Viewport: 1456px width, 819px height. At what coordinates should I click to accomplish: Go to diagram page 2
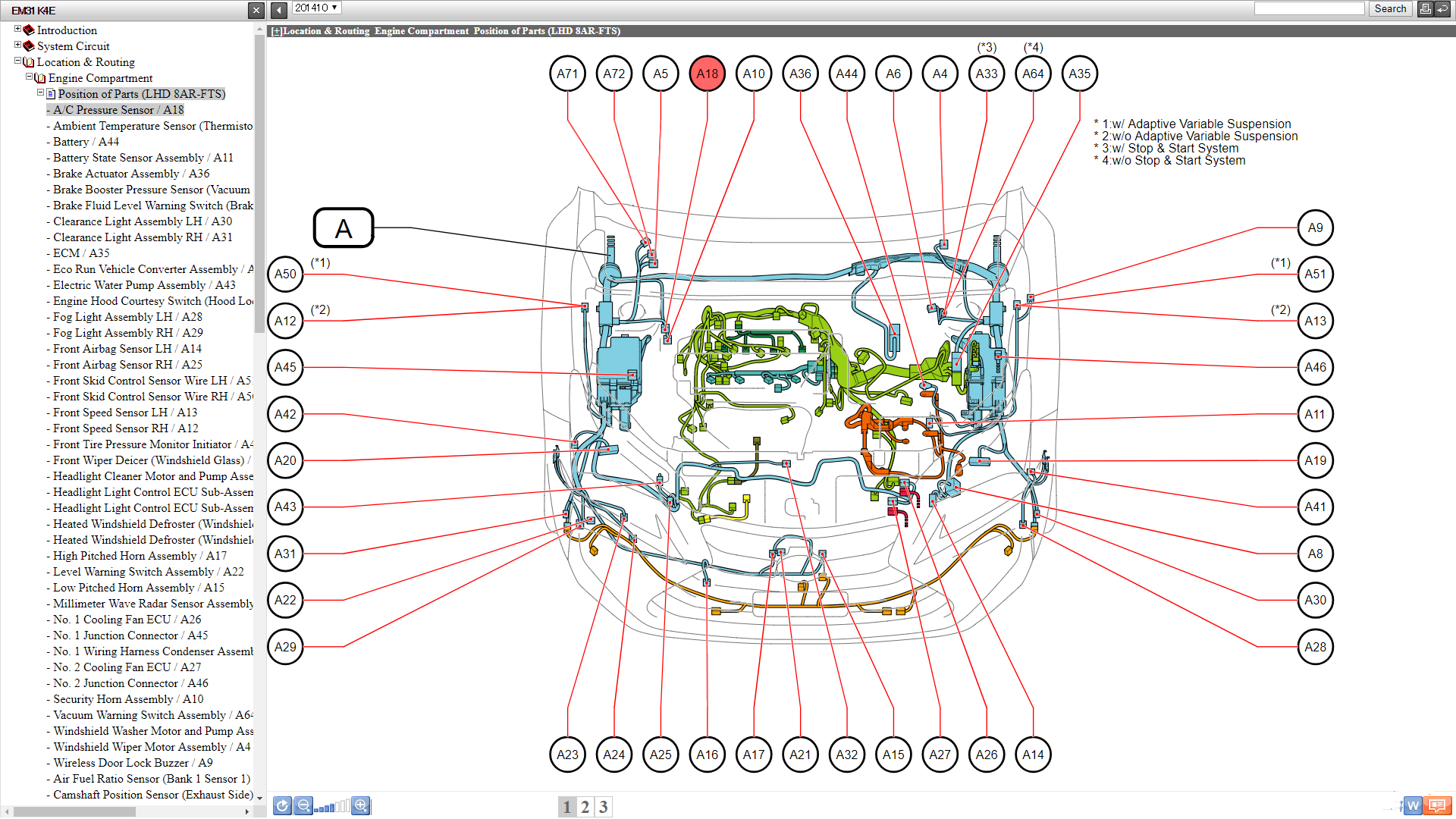click(585, 807)
